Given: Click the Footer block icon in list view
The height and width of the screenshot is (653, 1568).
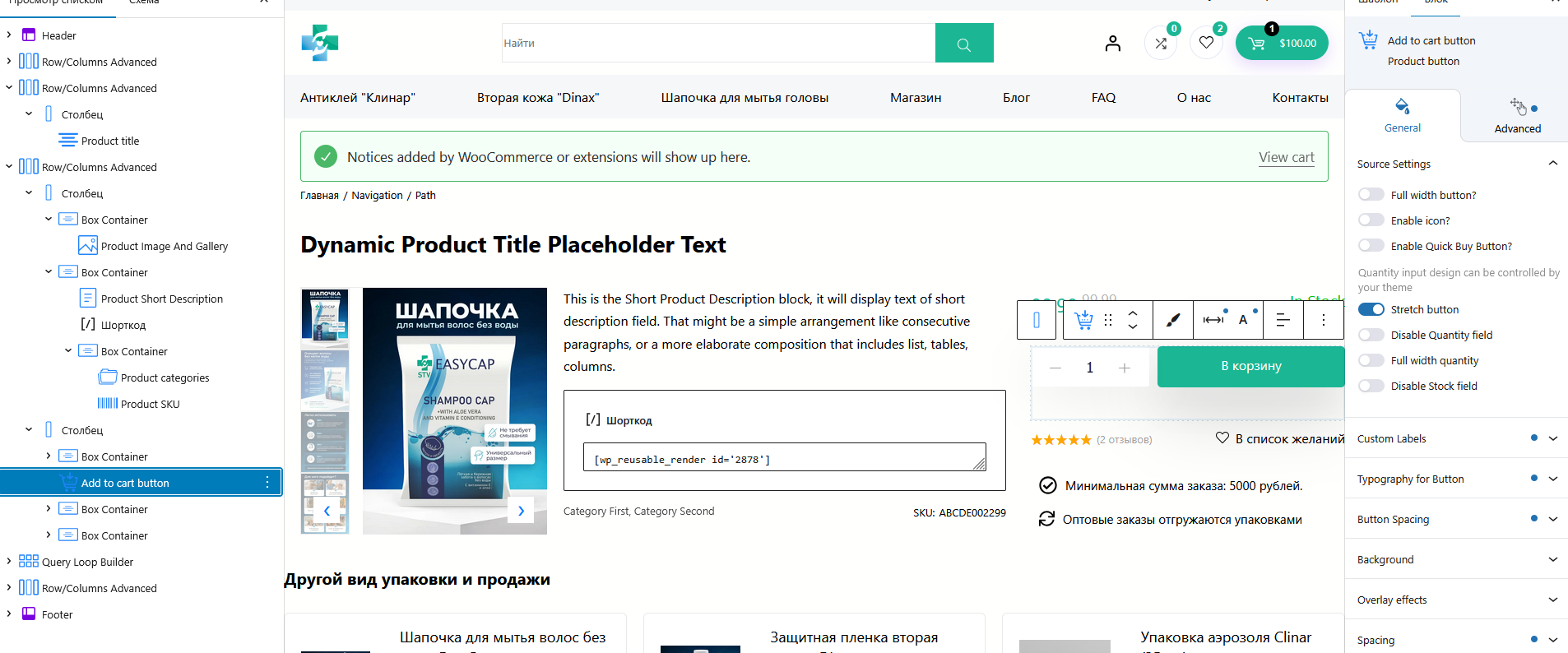Looking at the screenshot, I should [x=29, y=614].
